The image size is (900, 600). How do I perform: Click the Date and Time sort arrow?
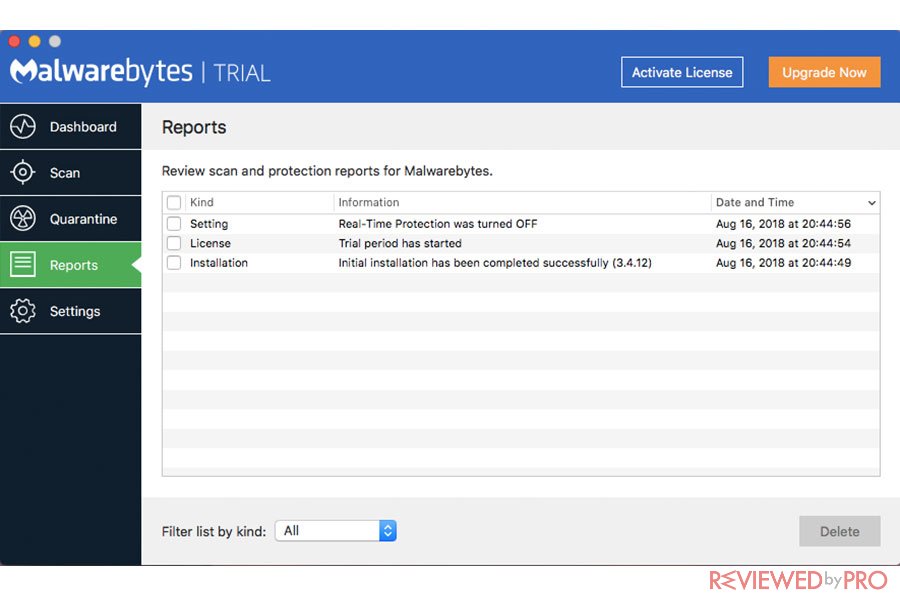pyautogui.click(x=871, y=203)
